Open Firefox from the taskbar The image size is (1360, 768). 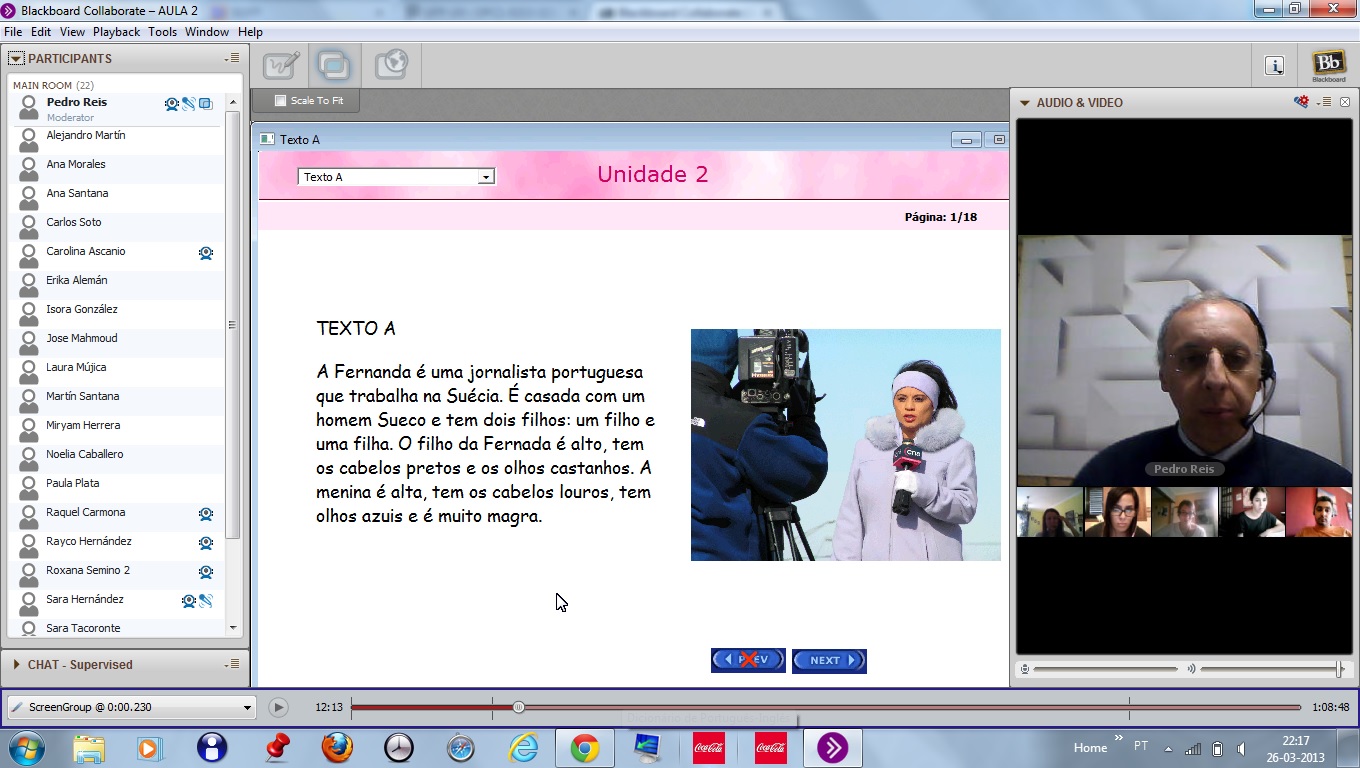point(337,748)
